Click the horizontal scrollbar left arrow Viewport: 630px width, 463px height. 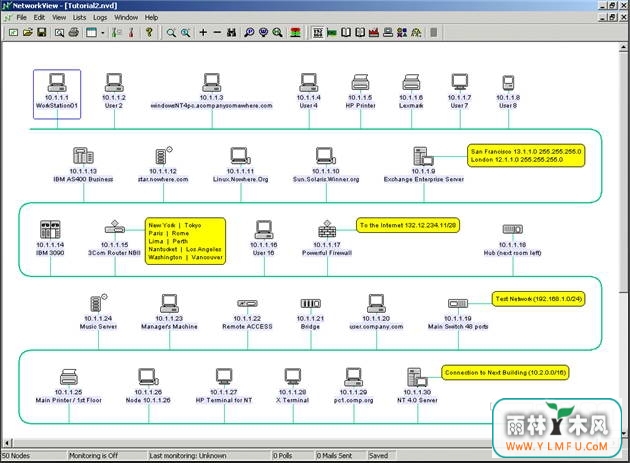(7, 443)
